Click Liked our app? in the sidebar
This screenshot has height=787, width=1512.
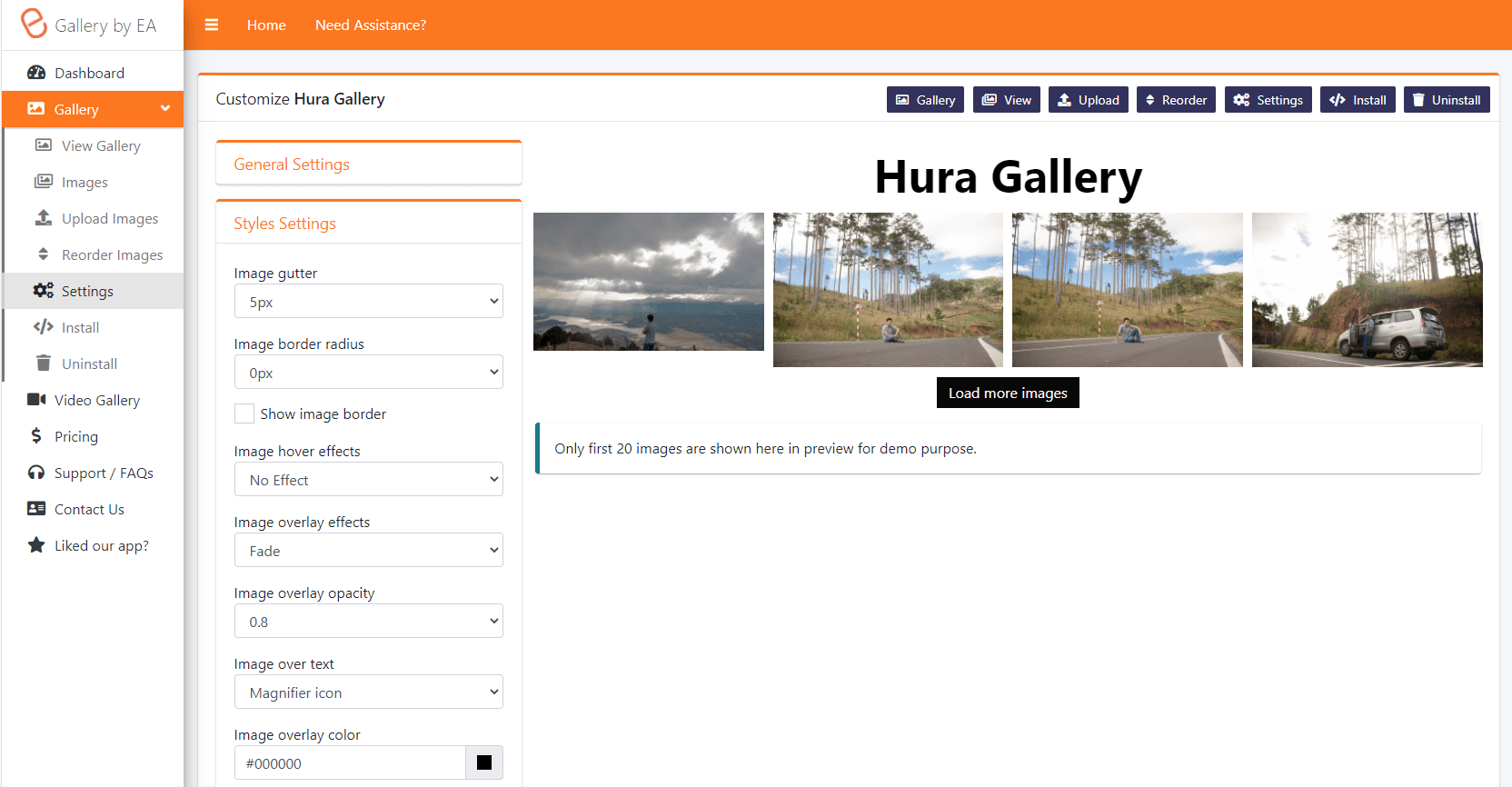(x=93, y=545)
